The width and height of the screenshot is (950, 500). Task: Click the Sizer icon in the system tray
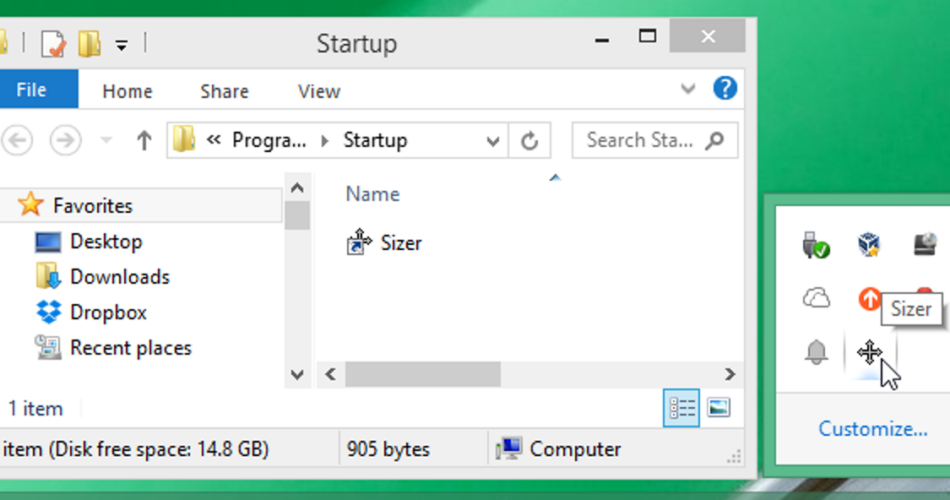869,352
